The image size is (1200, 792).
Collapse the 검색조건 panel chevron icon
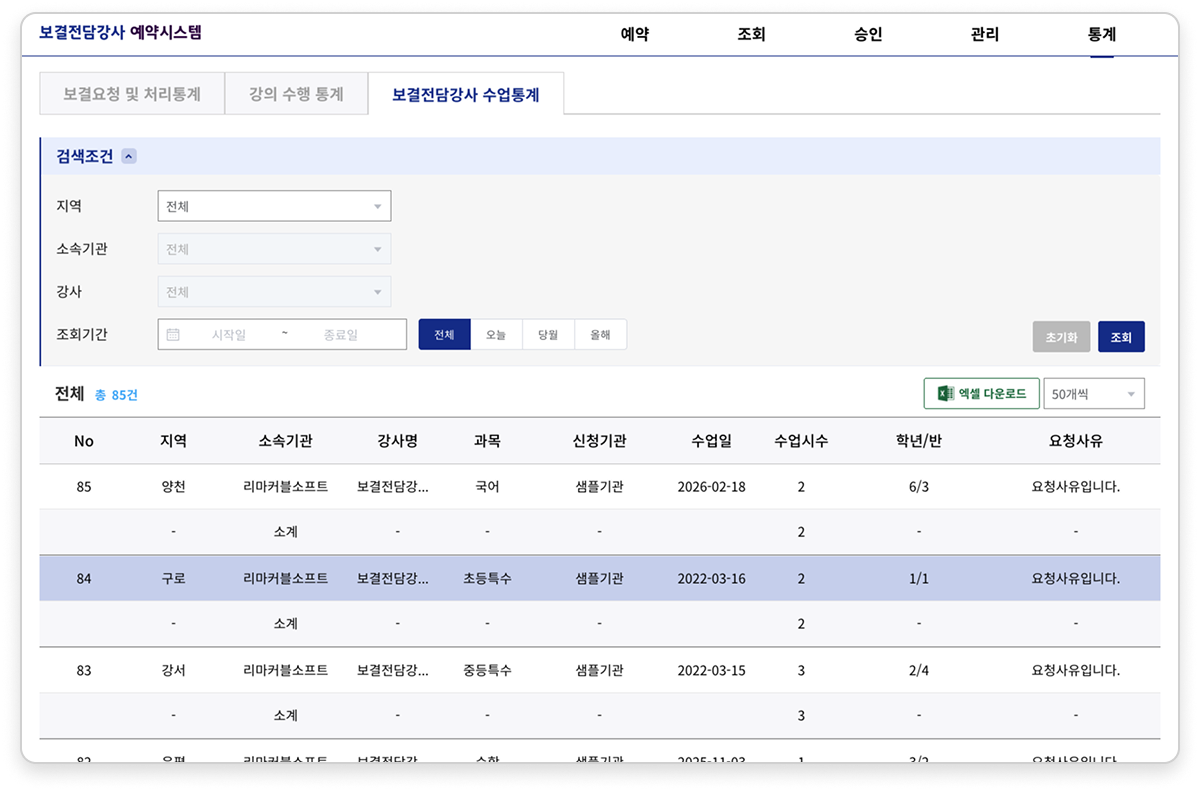(x=129, y=156)
